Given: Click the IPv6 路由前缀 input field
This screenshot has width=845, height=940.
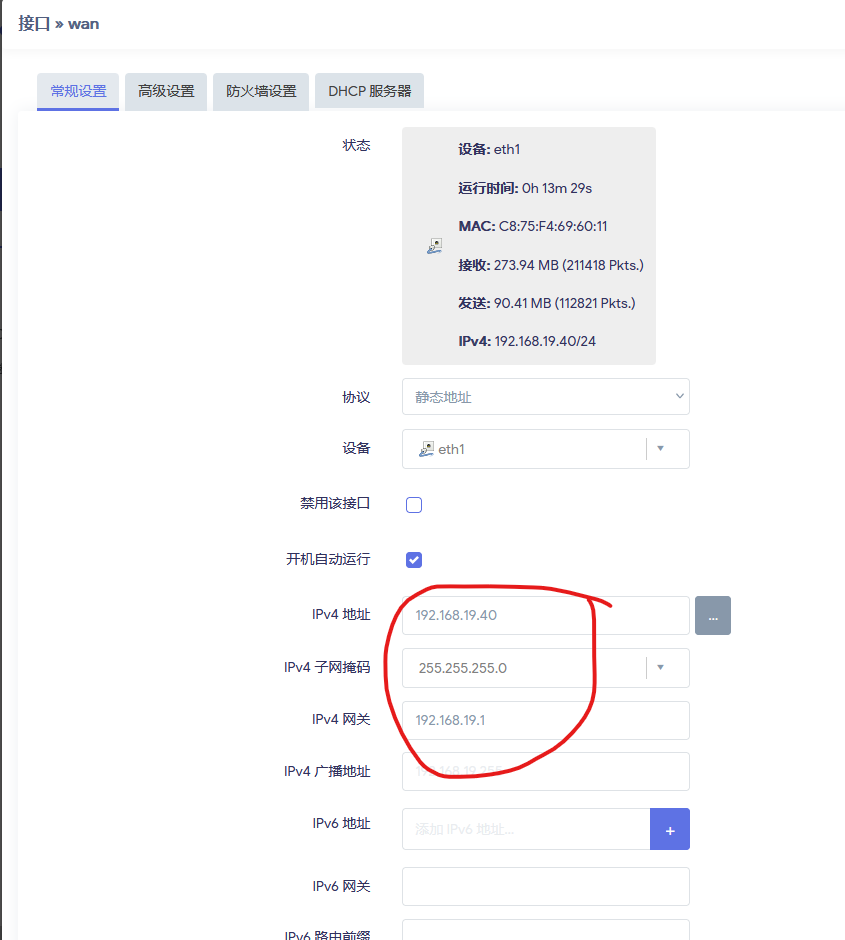Looking at the screenshot, I should pyautogui.click(x=545, y=932).
